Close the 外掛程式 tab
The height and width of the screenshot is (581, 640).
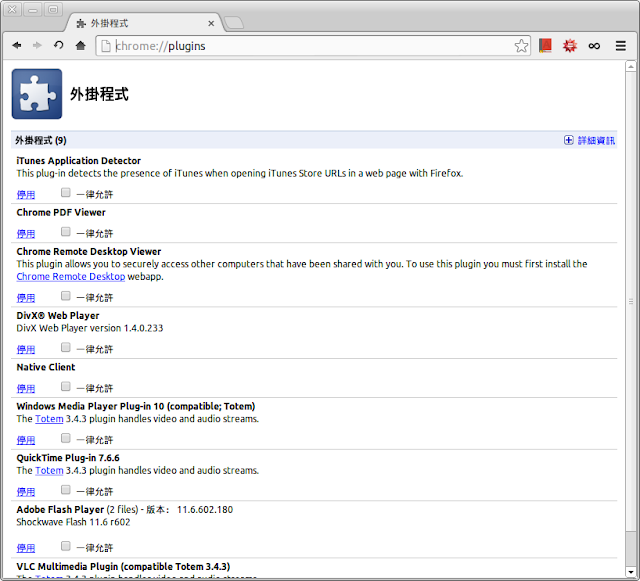pos(211,23)
